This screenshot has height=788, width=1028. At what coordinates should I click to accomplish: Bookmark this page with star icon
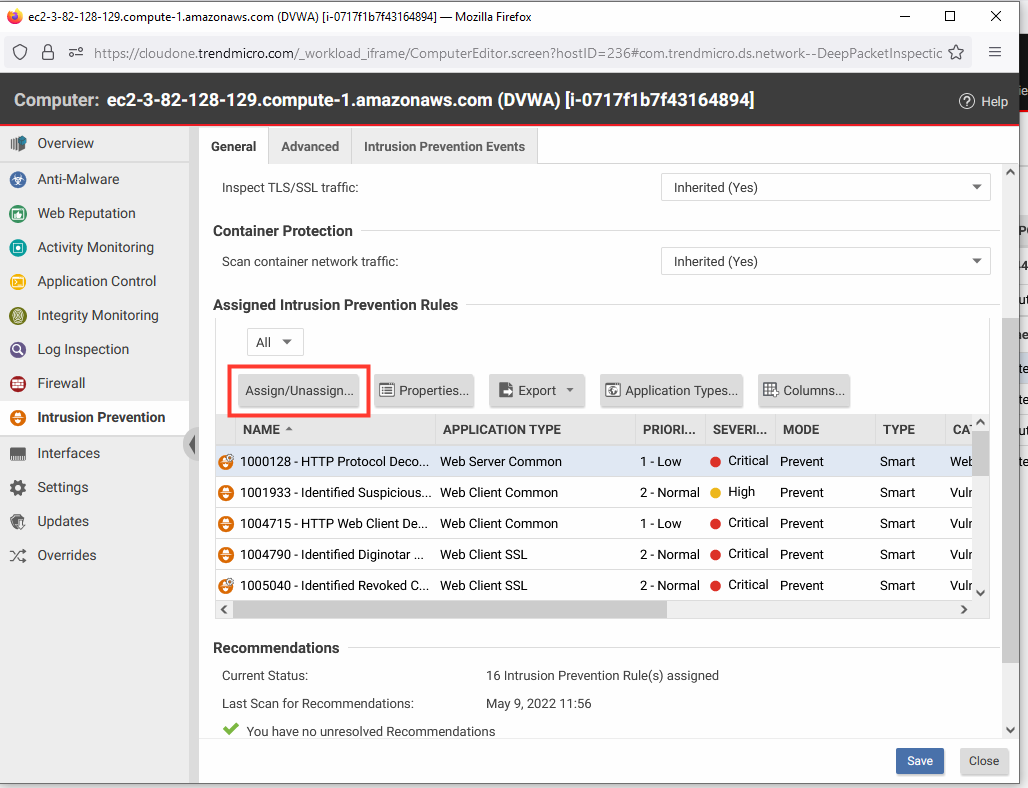956,52
